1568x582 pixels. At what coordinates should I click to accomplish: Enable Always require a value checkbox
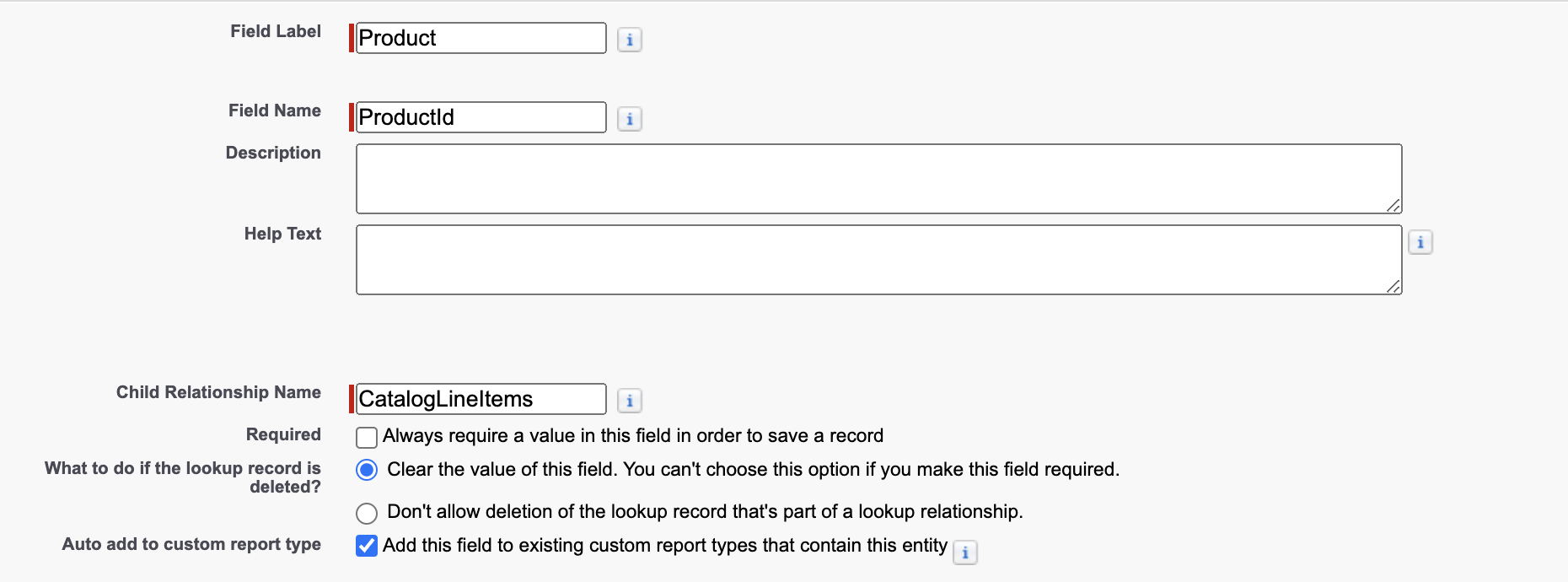pyautogui.click(x=367, y=436)
